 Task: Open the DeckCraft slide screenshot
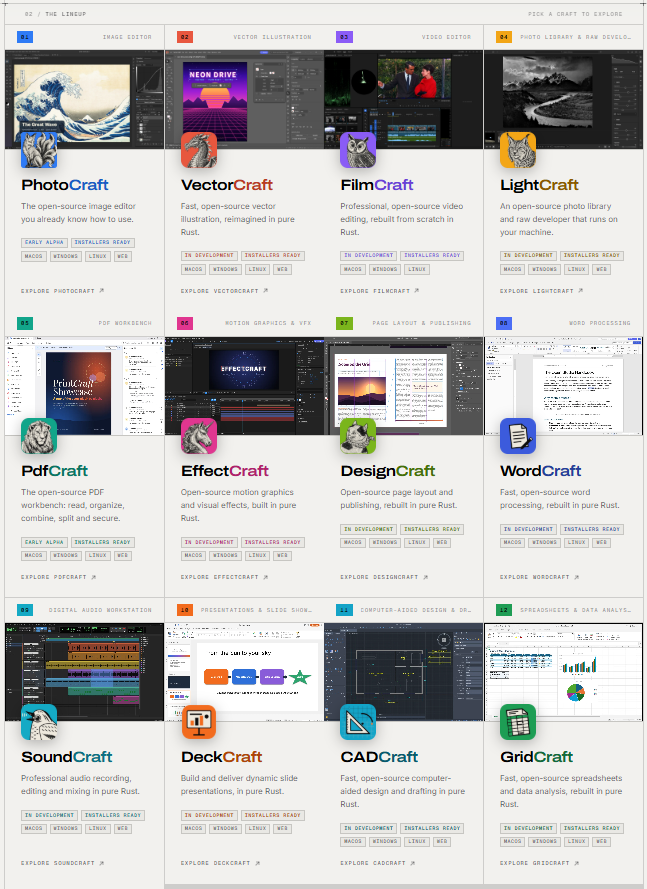coord(244,672)
